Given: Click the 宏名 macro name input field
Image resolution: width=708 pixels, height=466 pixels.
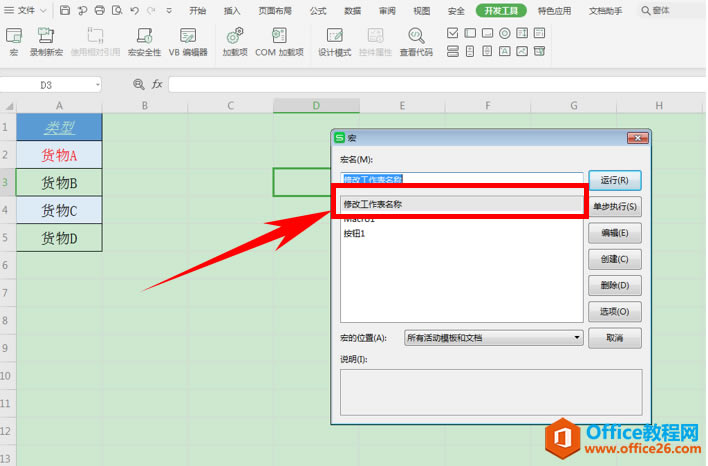Looking at the screenshot, I should [x=460, y=180].
